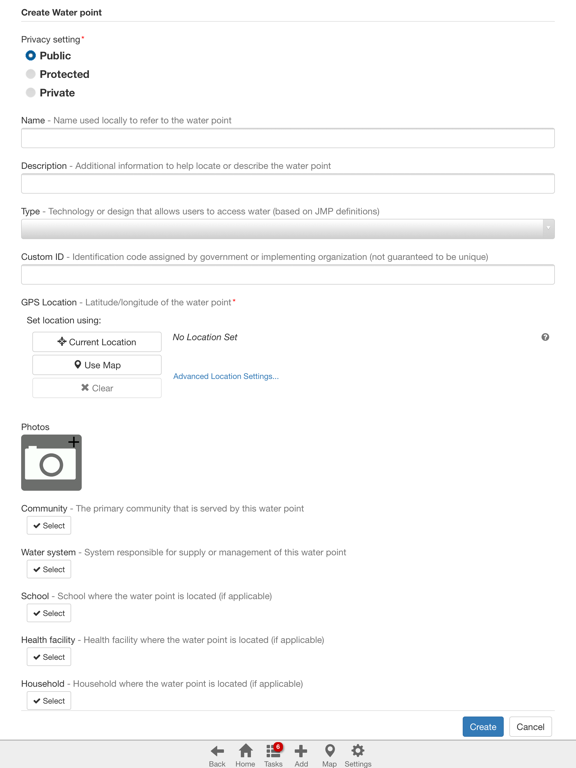Open the Home icon in bottom bar
The image size is (576, 768).
point(245,750)
